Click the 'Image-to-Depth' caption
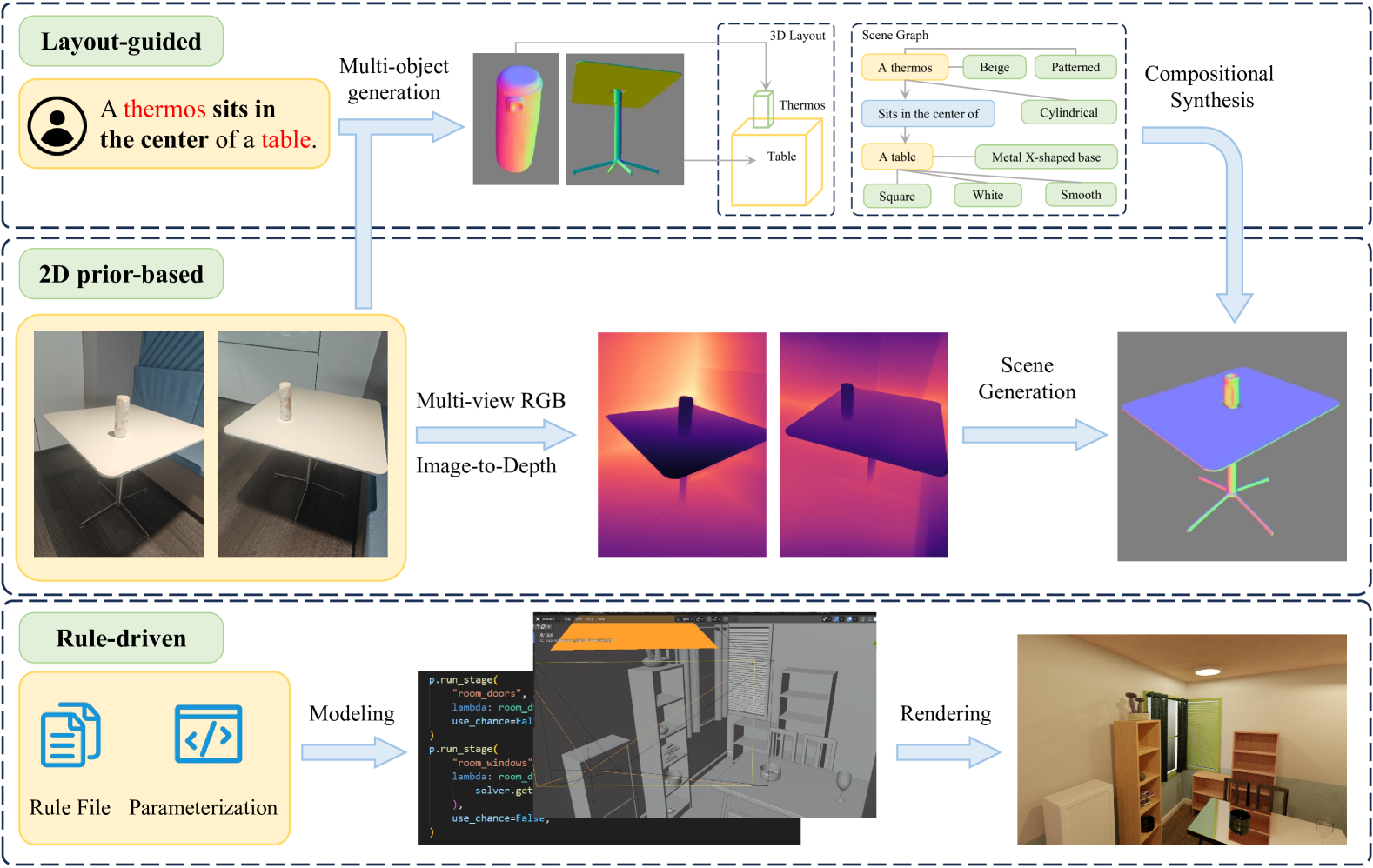The width and height of the screenshot is (1373, 868). 486,466
